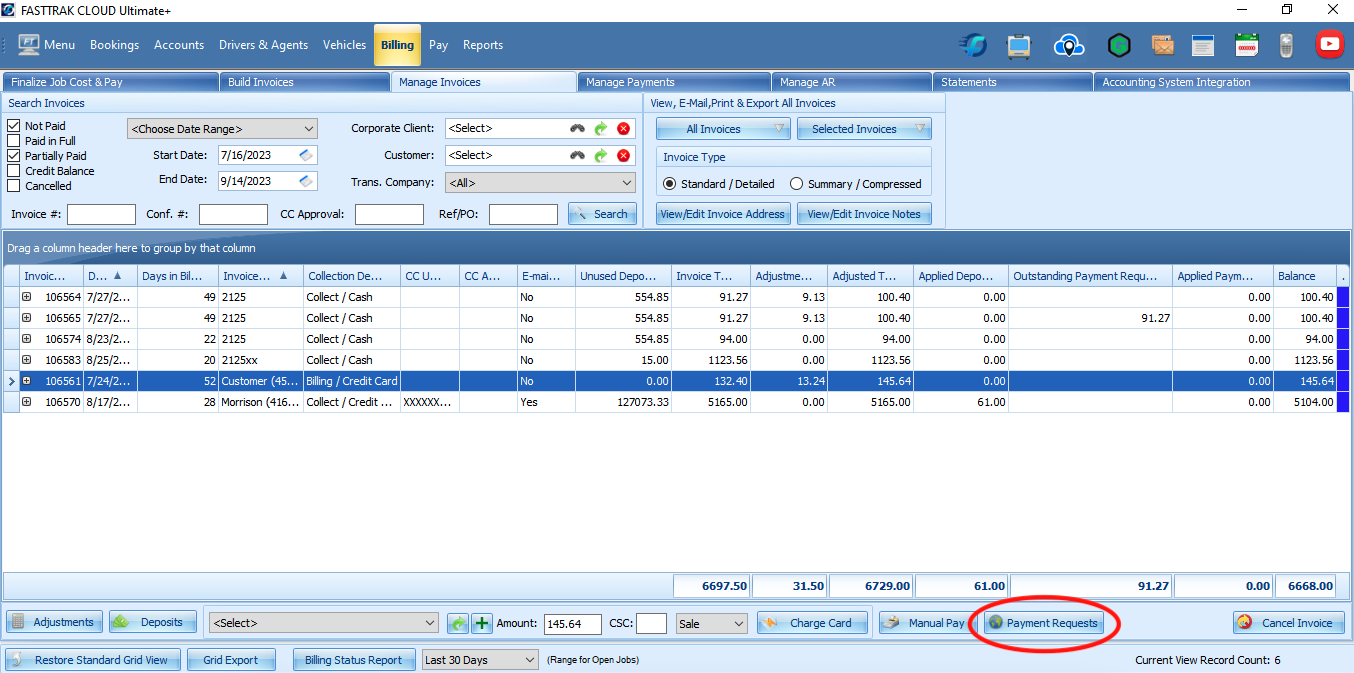Open the Reports menu

point(483,45)
